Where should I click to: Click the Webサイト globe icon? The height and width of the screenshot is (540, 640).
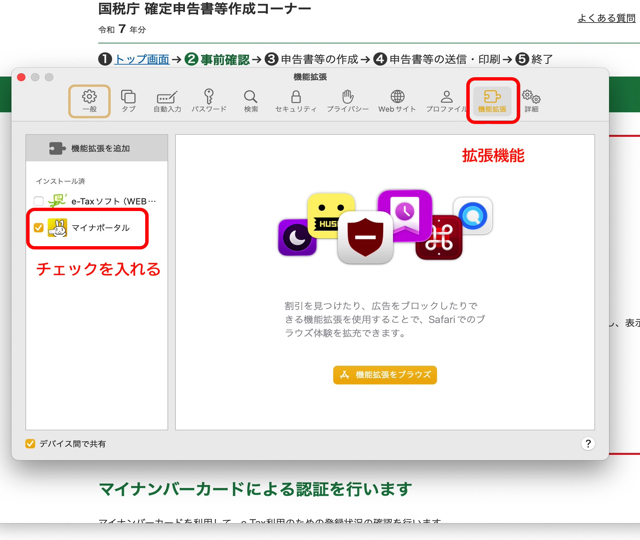397,100
